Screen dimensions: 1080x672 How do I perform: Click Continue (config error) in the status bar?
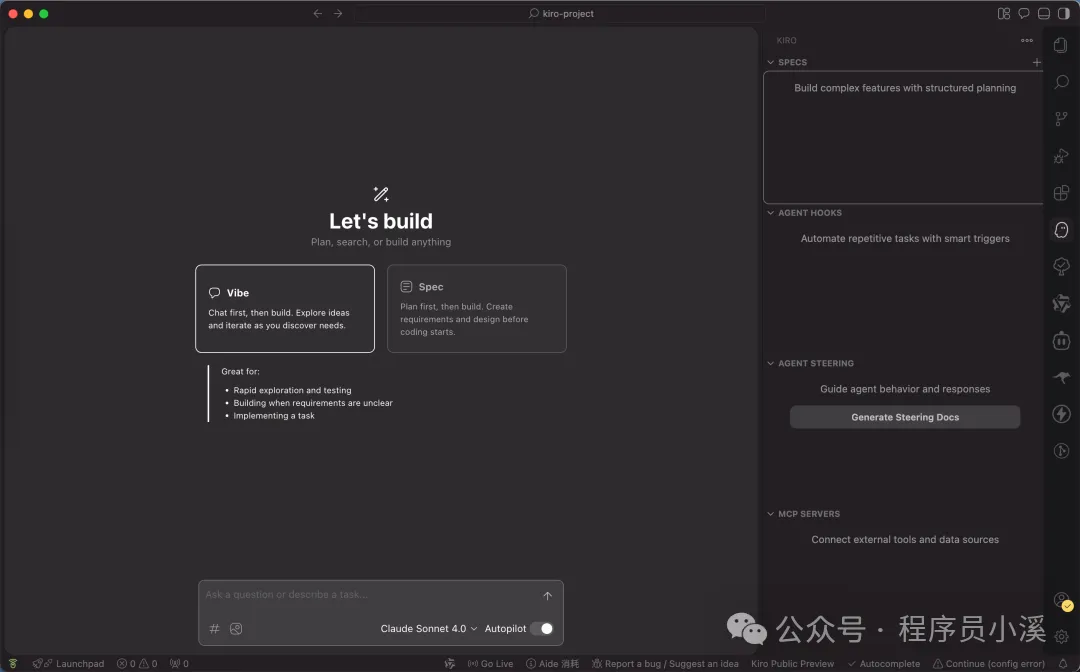(988, 664)
